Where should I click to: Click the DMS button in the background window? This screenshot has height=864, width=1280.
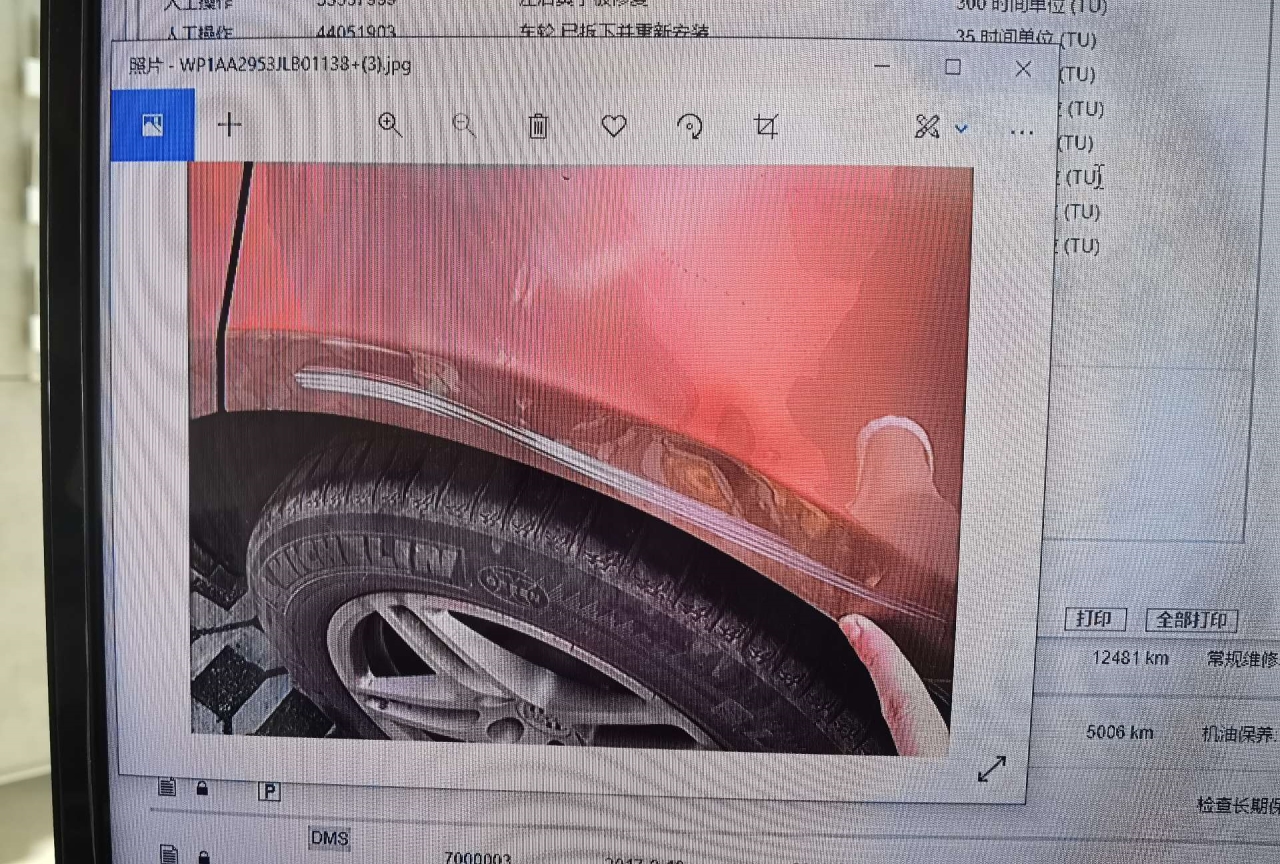point(329,837)
